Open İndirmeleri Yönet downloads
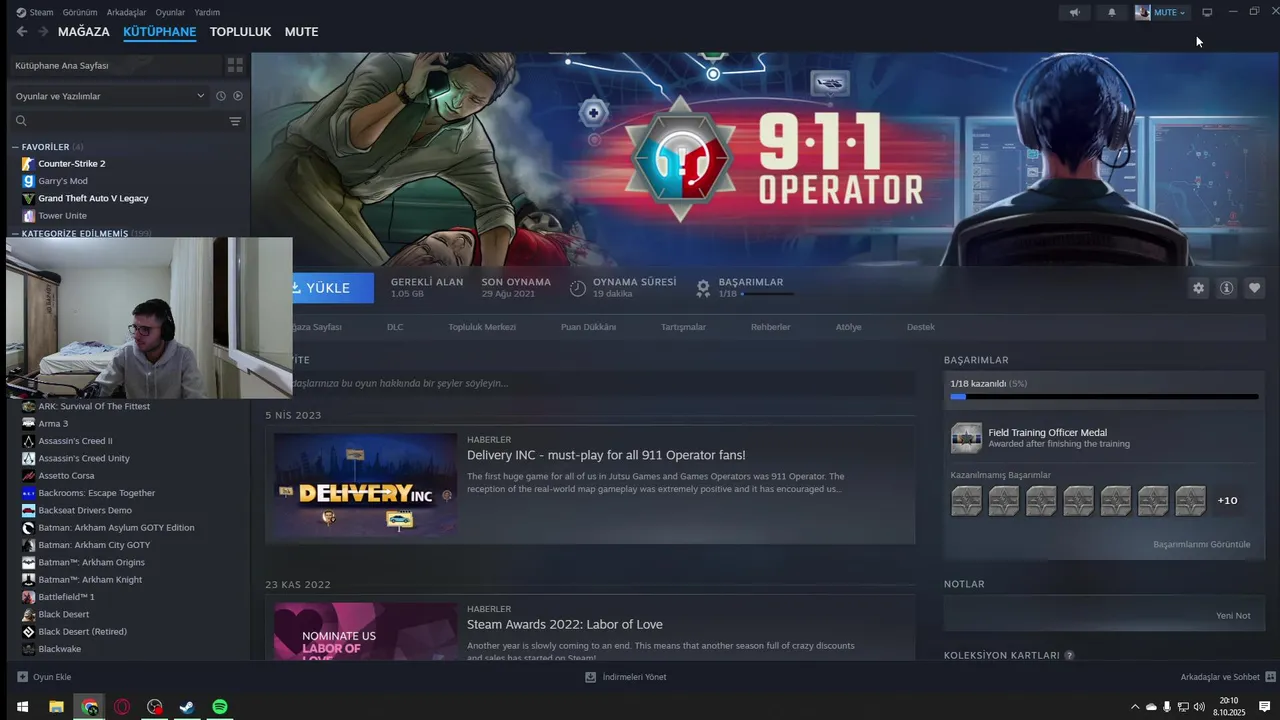 click(x=626, y=677)
